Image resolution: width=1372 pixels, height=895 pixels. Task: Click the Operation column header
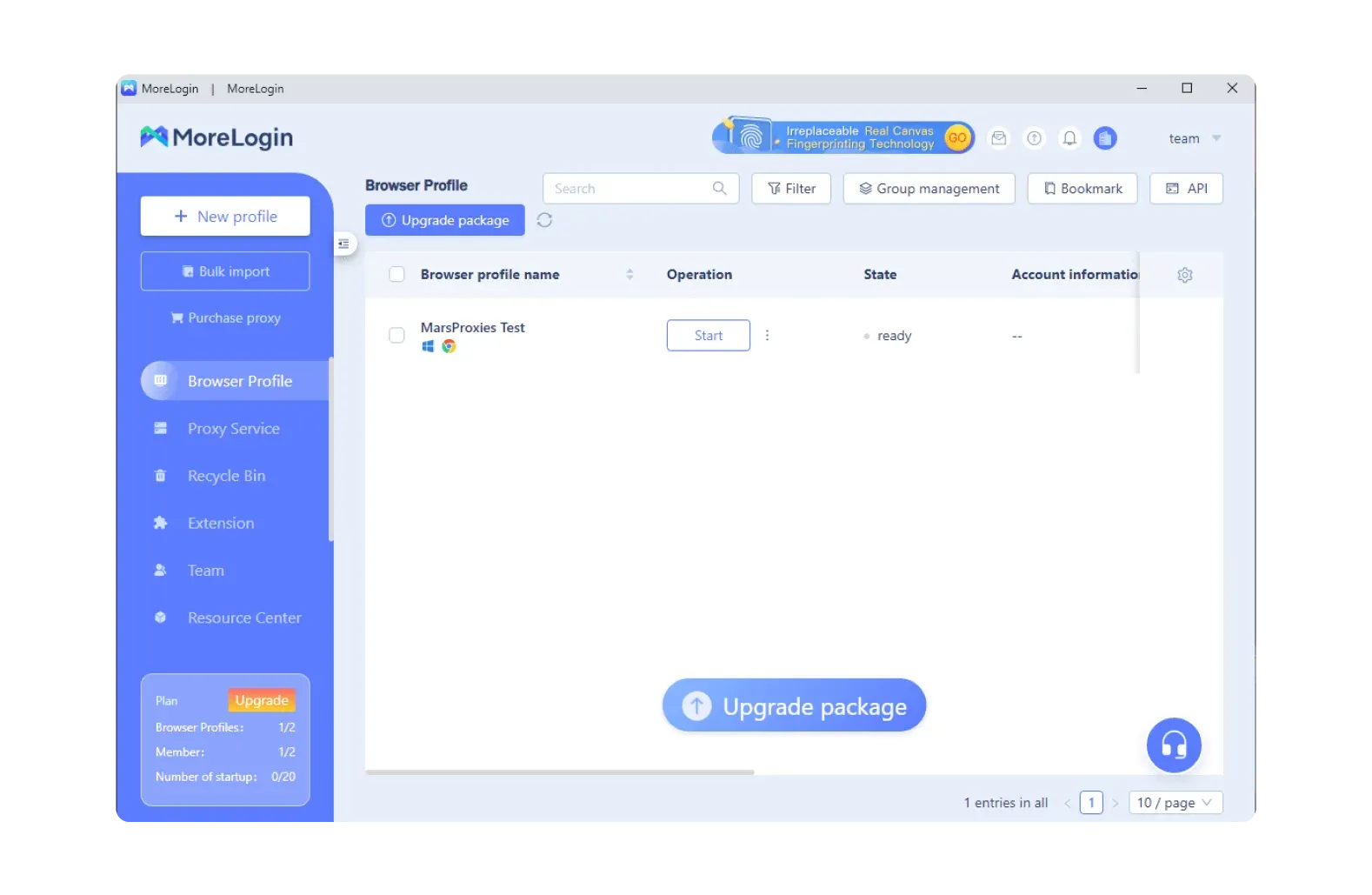(x=699, y=275)
